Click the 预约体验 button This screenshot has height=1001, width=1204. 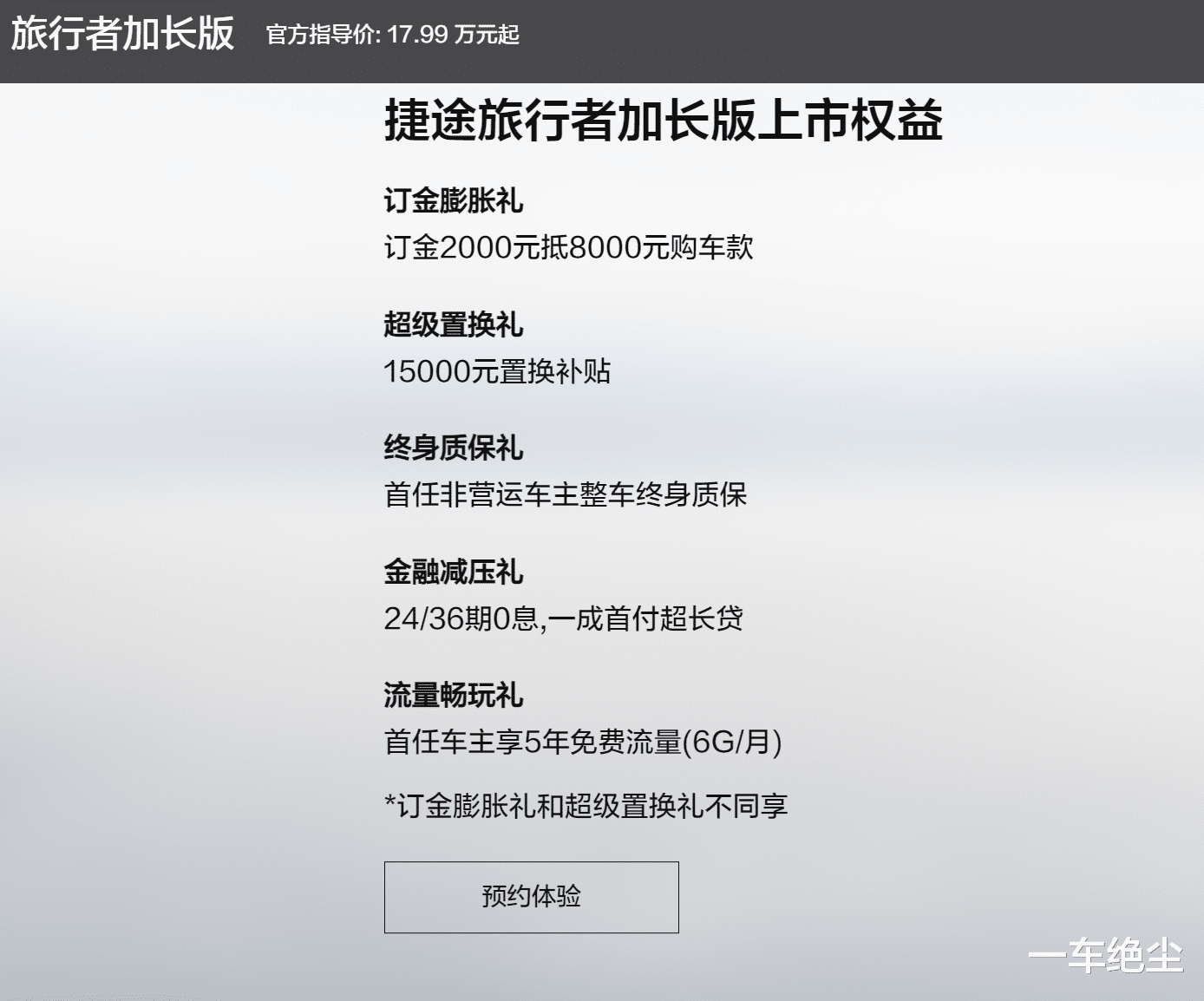[x=531, y=897]
